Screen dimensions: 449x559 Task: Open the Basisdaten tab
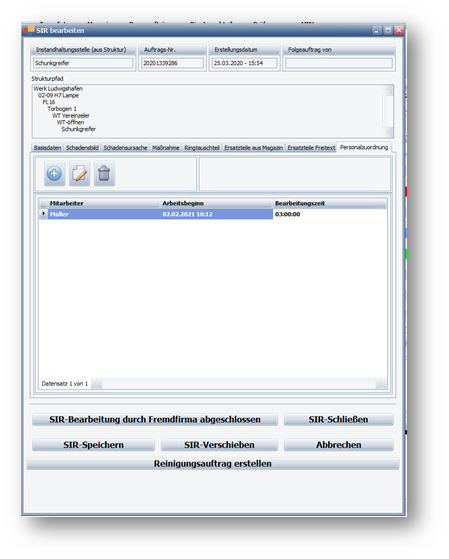pyautogui.click(x=47, y=148)
